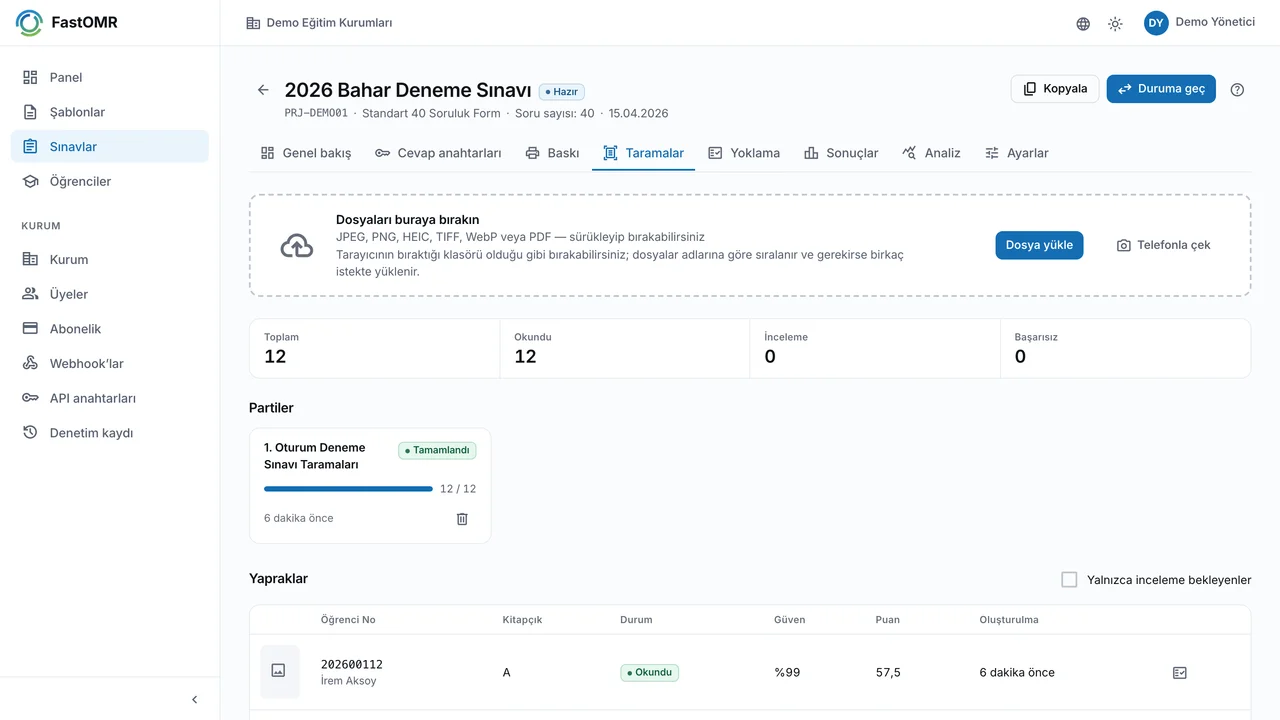This screenshot has height=720, width=1280.
Task: Toggle the sun theme icon
Action: 1115,24
